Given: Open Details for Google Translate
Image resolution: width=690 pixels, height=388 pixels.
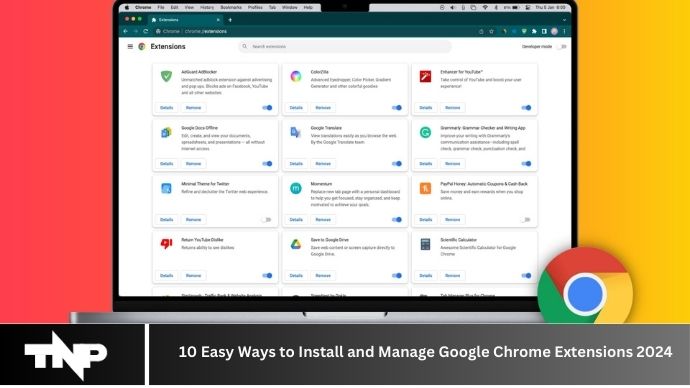Looking at the screenshot, I should [296, 164].
